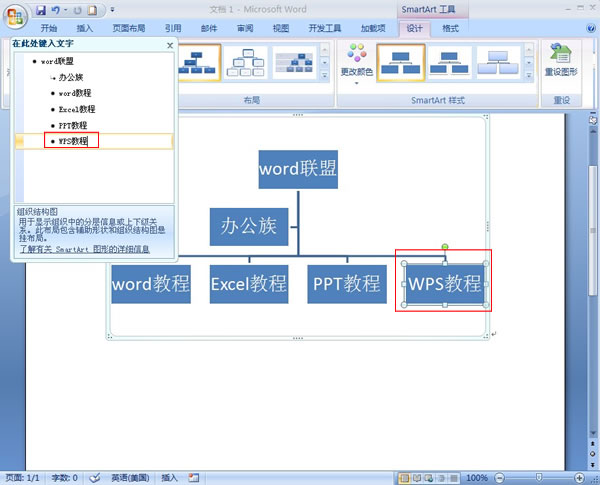Select 'word教程' entry in text pane
Viewport: 600px width, 485px height.
tap(75, 93)
